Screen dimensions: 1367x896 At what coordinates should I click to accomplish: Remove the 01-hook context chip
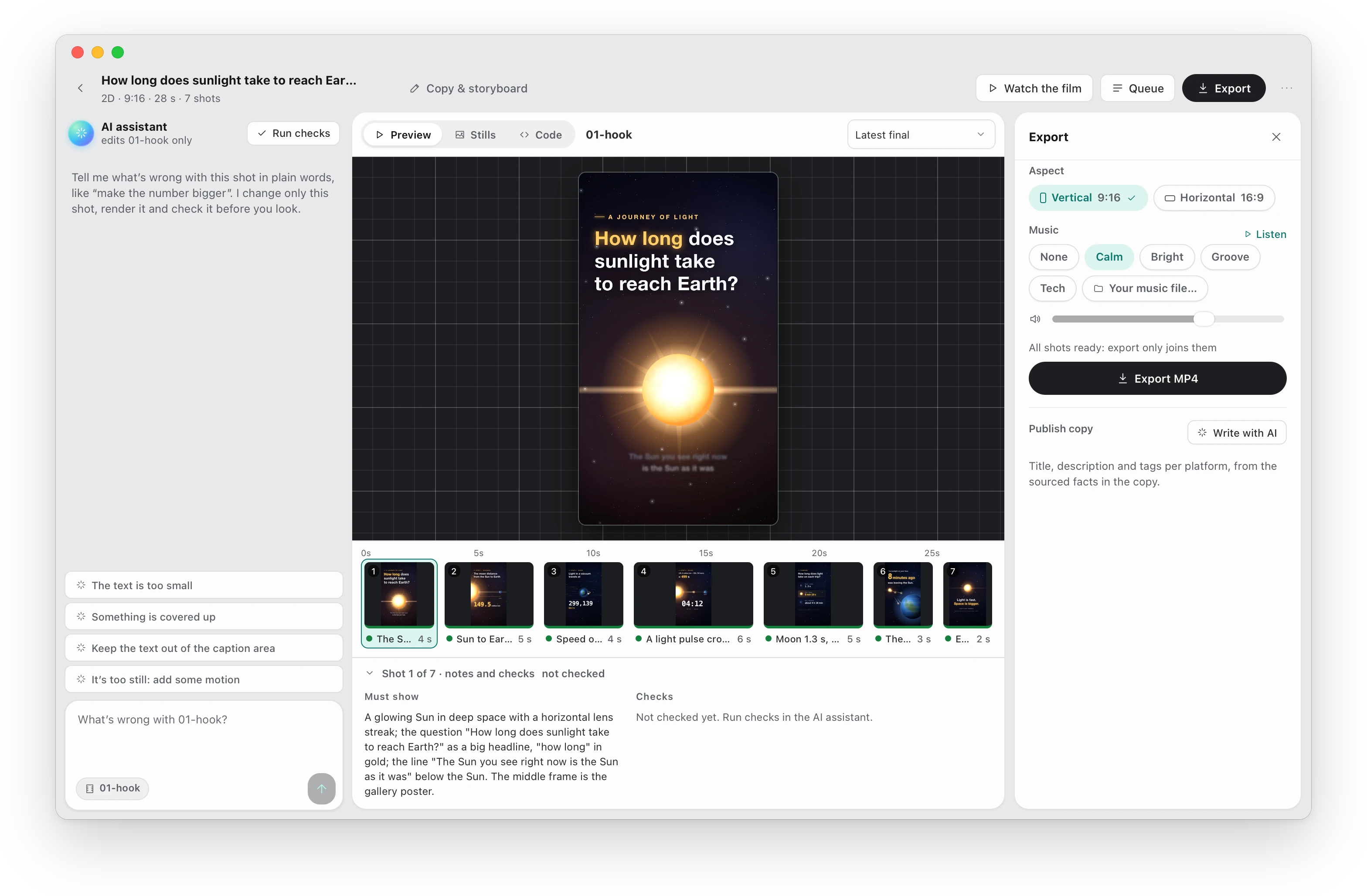tap(112, 788)
